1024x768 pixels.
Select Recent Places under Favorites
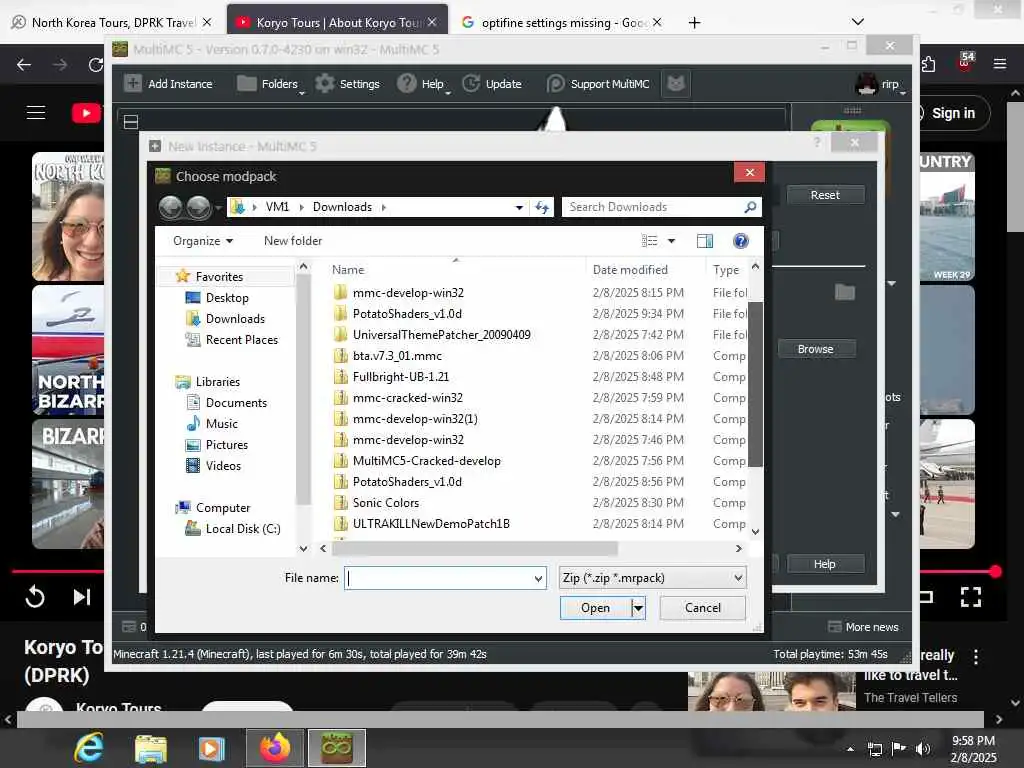(x=242, y=340)
